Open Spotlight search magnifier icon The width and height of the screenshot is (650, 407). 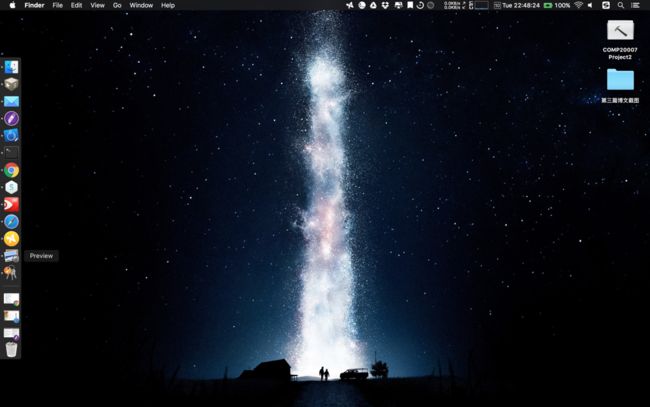click(621, 5)
